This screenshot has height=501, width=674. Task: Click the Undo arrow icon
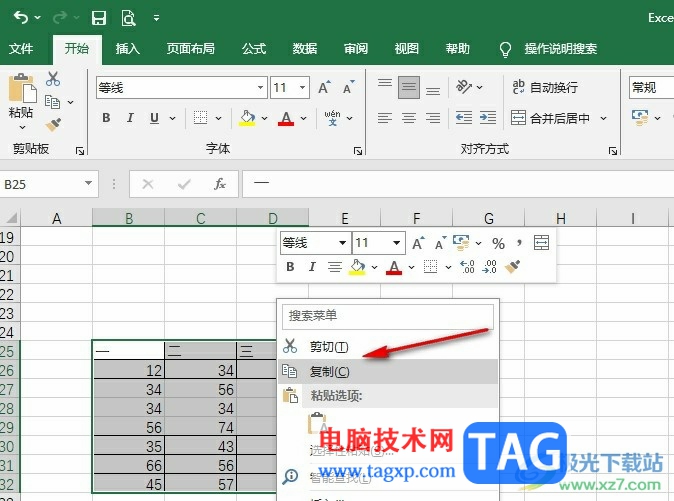21,18
